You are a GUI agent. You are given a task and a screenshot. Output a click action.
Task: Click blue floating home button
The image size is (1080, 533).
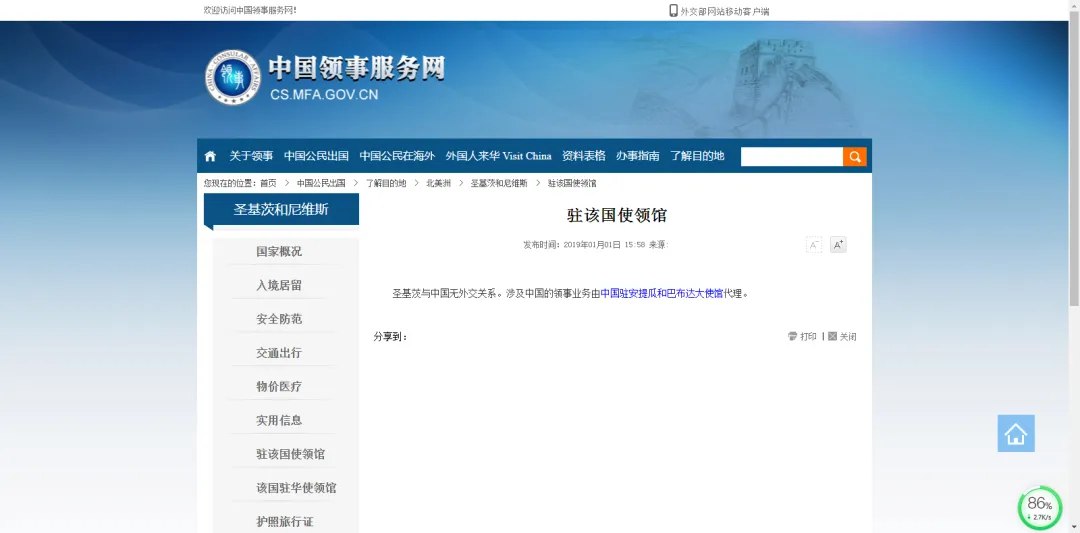click(x=1016, y=433)
